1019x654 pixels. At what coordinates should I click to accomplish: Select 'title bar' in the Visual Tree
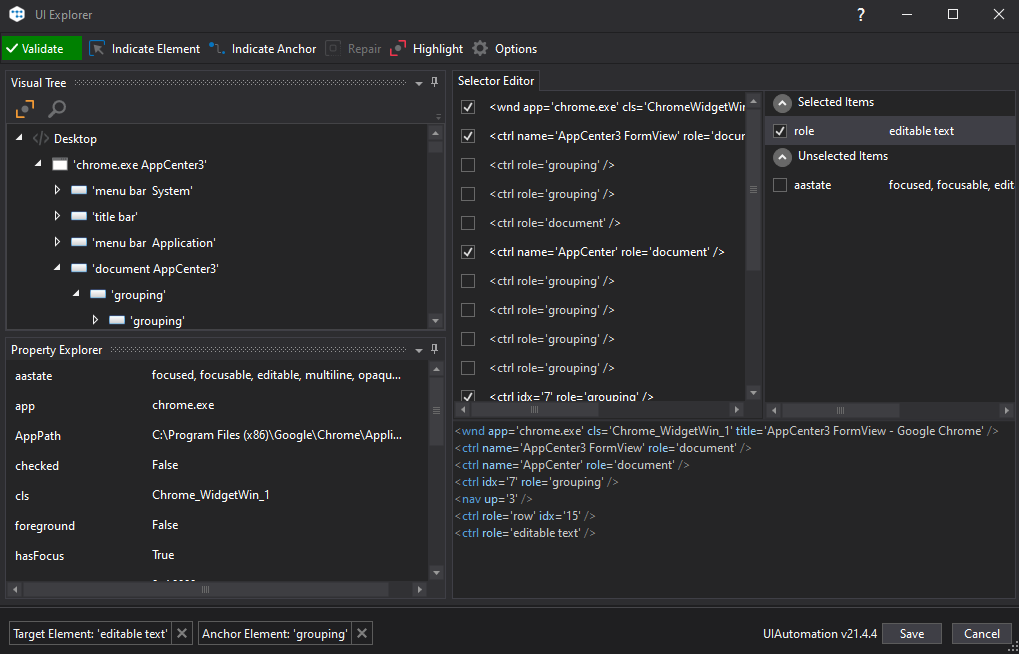click(x=114, y=216)
